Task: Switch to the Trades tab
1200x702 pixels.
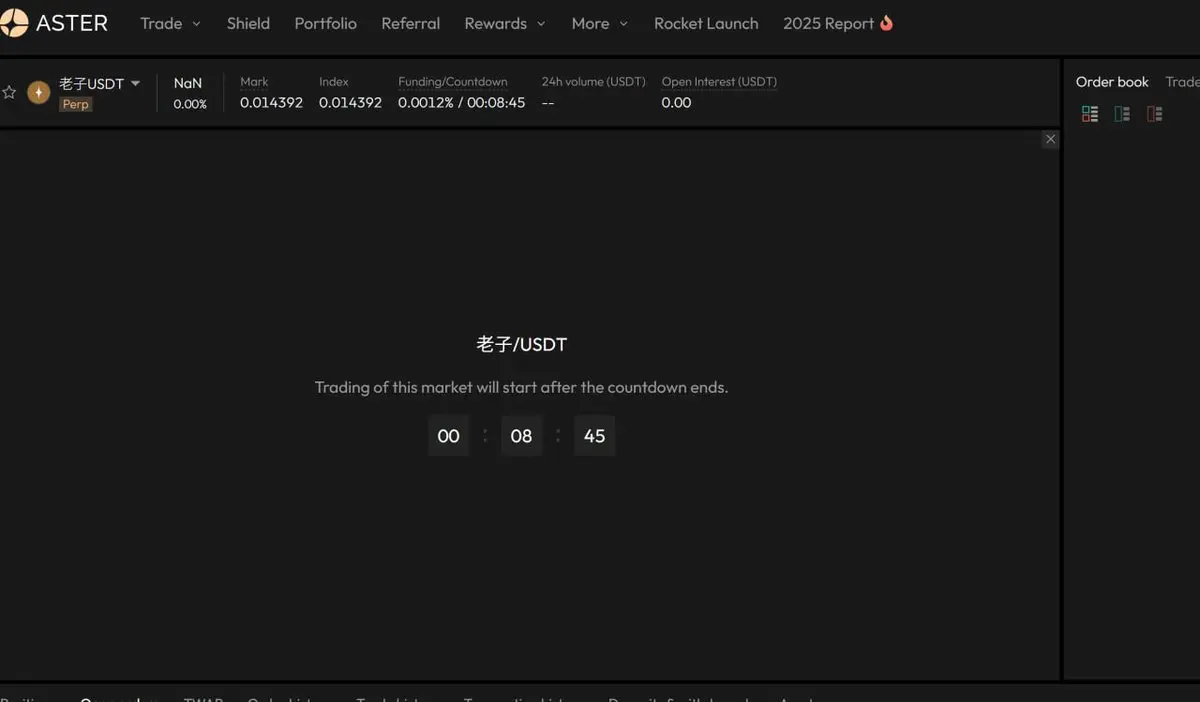Action: [1183, 82]
